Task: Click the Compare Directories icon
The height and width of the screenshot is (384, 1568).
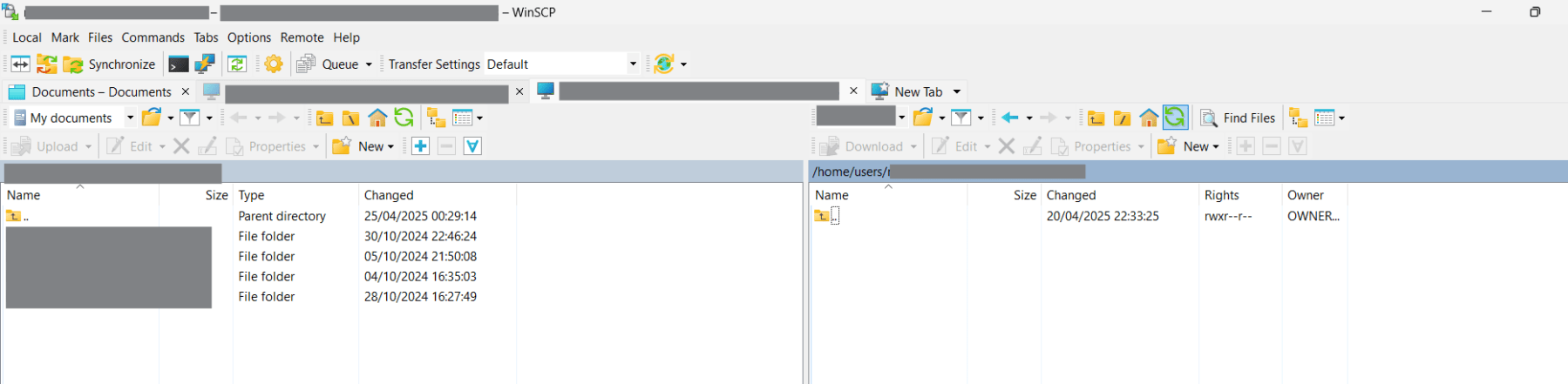Action: 20,64
